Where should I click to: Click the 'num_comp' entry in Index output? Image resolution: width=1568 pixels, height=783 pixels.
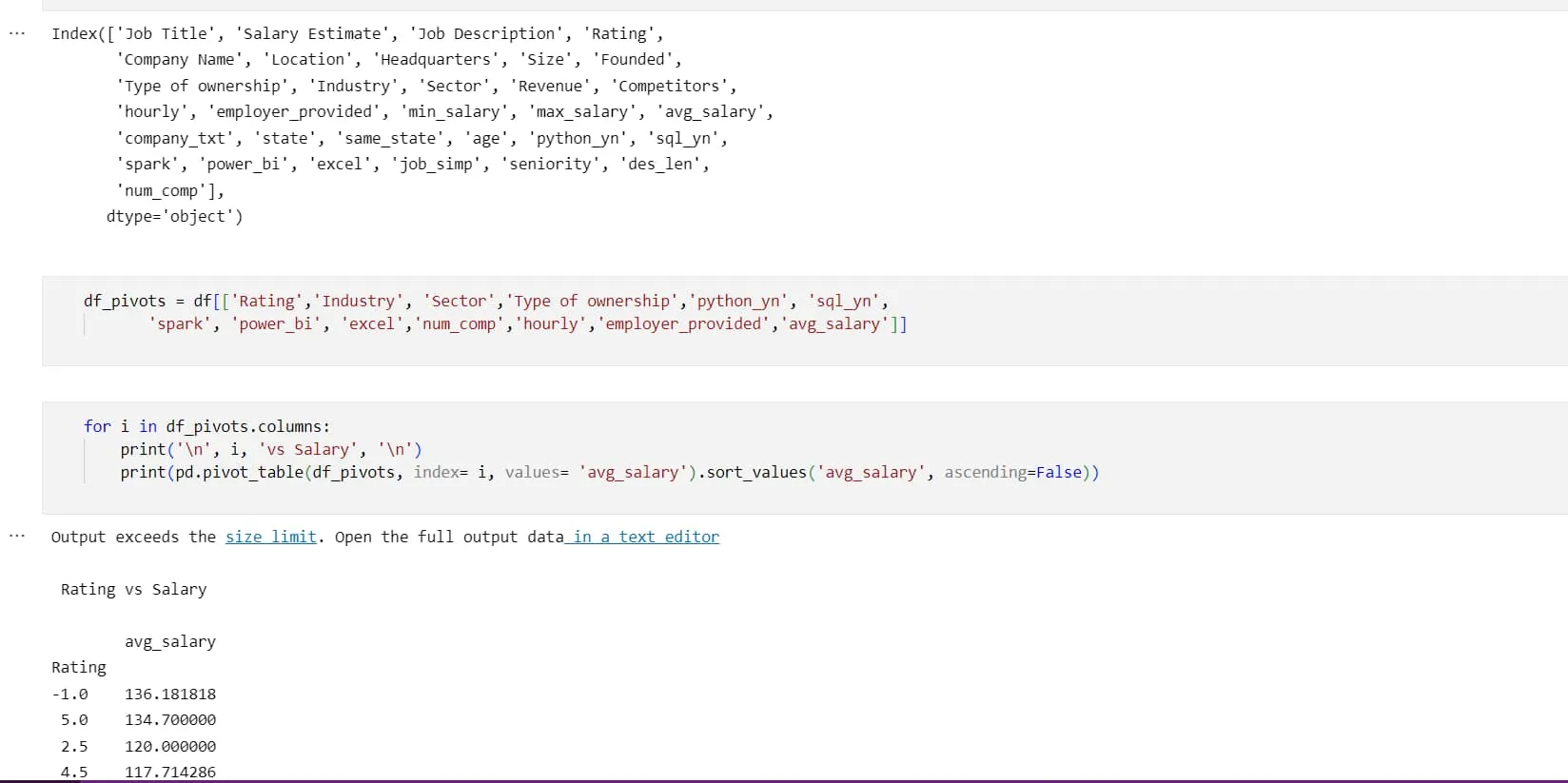click(x=166, y=191)
